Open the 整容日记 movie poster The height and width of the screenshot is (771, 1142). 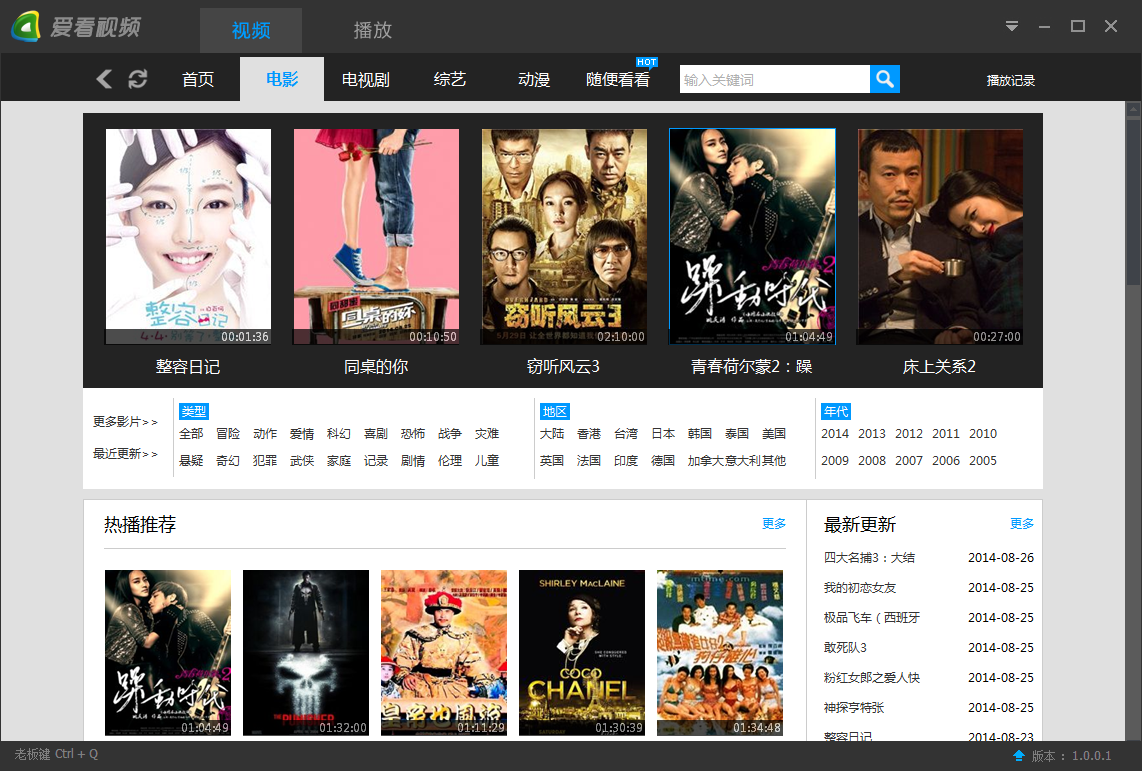pyautogui.click(x=188, y=237)
